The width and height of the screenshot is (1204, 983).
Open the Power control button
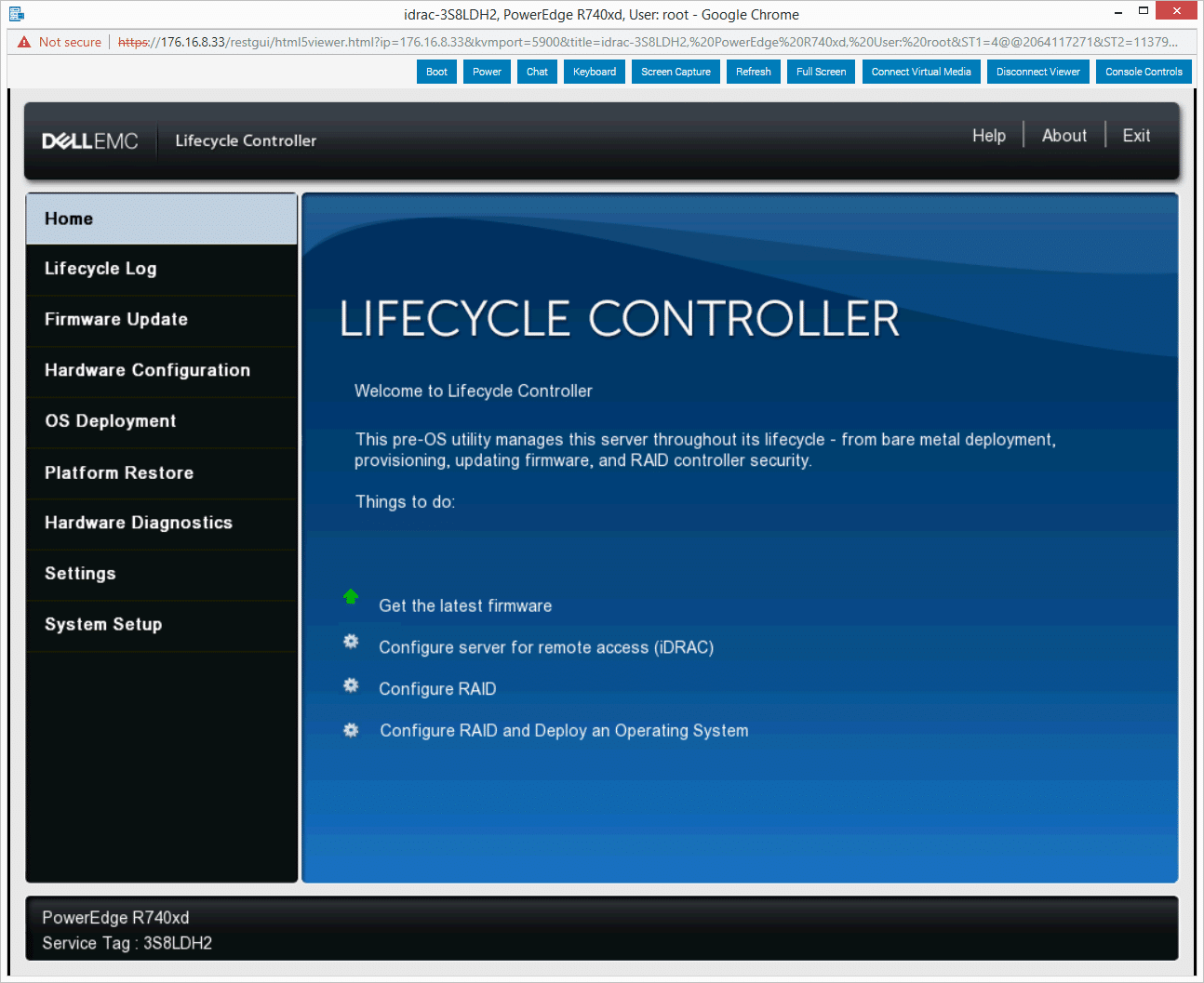click(487, 72)
